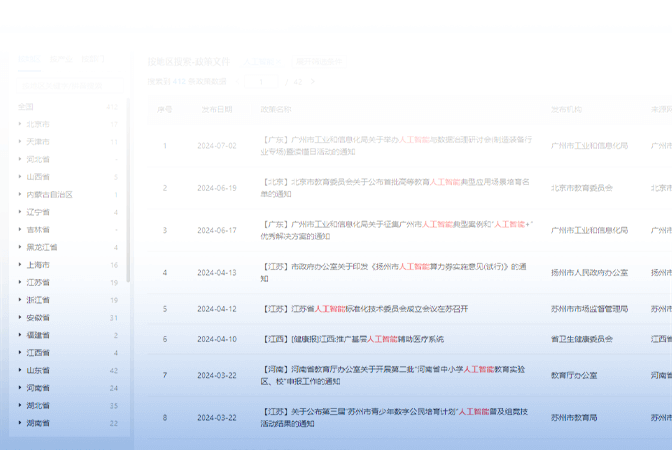This screenshot has width=672, height=450.
Task: Switch to the 按地区 tab
Action: pos(29,60)
